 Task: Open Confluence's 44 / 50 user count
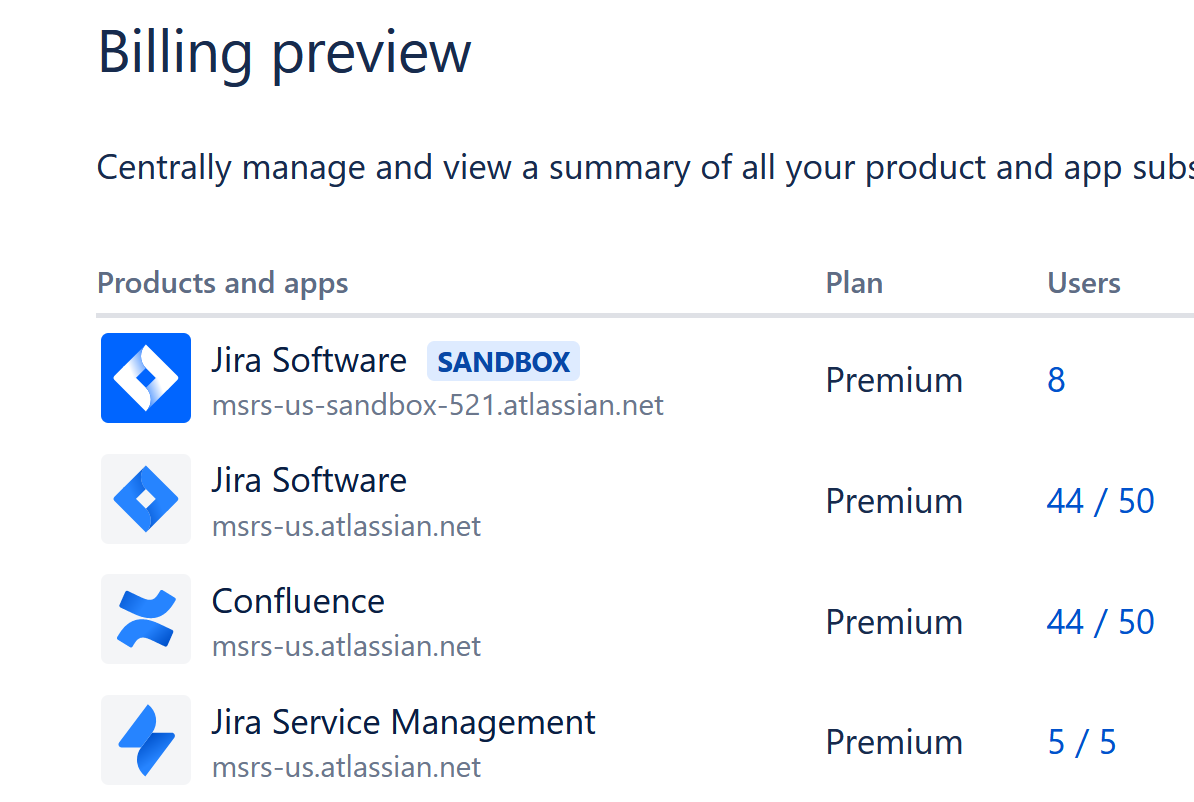(x=1100, y=622)
